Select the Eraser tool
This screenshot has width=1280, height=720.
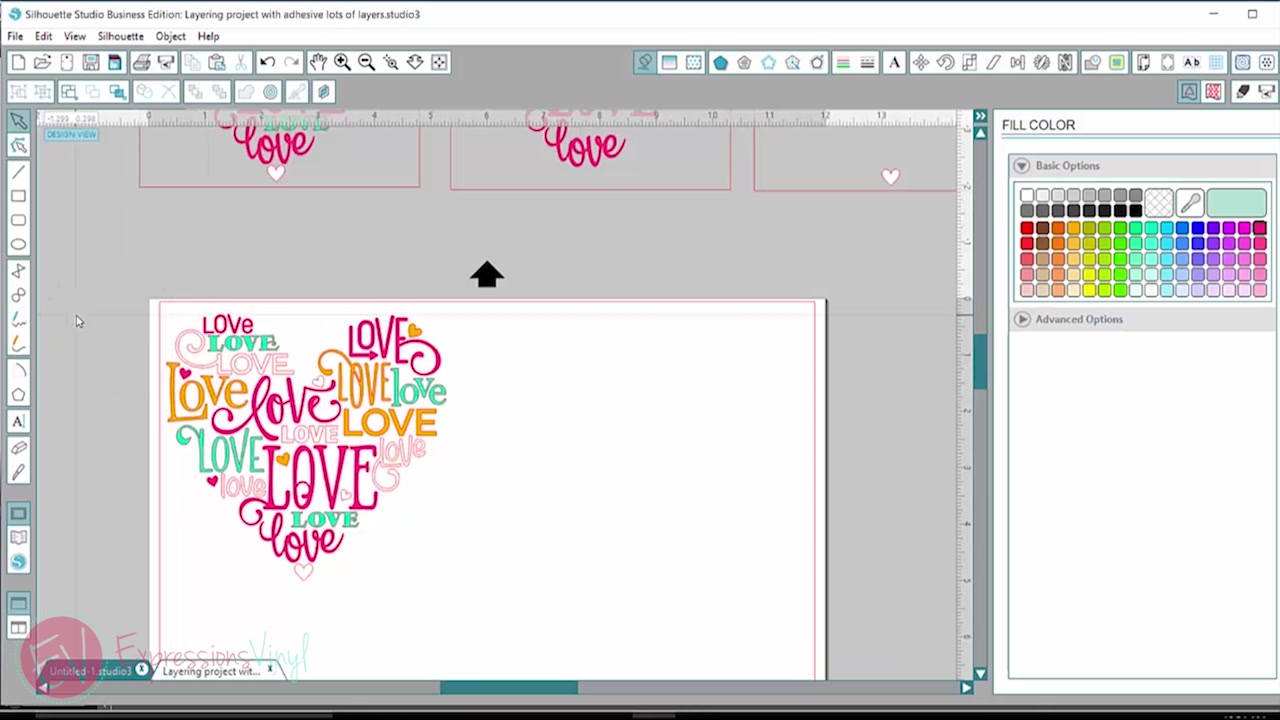(18, 448)
